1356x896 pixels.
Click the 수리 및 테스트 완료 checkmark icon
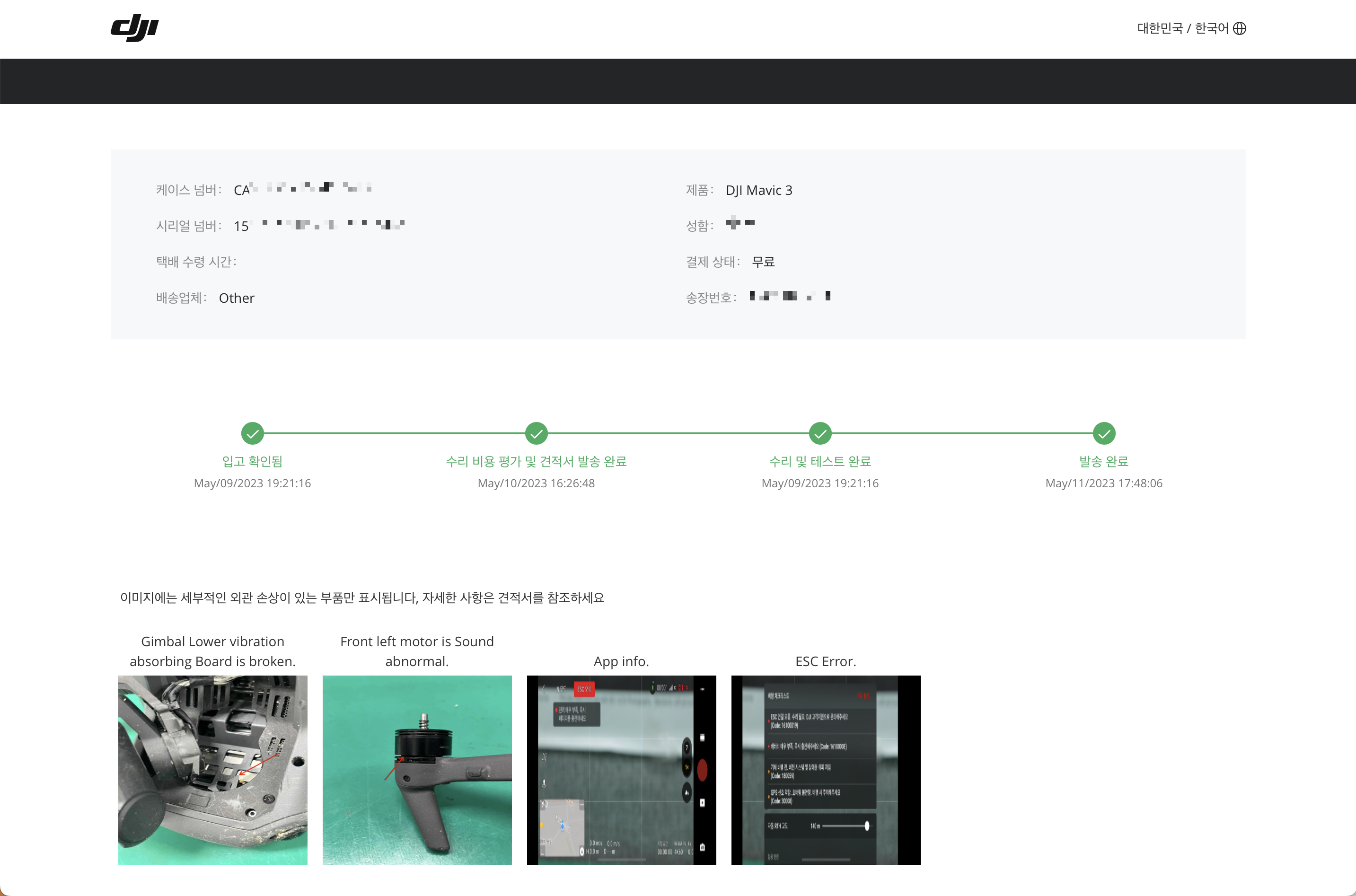click(820, 433)
